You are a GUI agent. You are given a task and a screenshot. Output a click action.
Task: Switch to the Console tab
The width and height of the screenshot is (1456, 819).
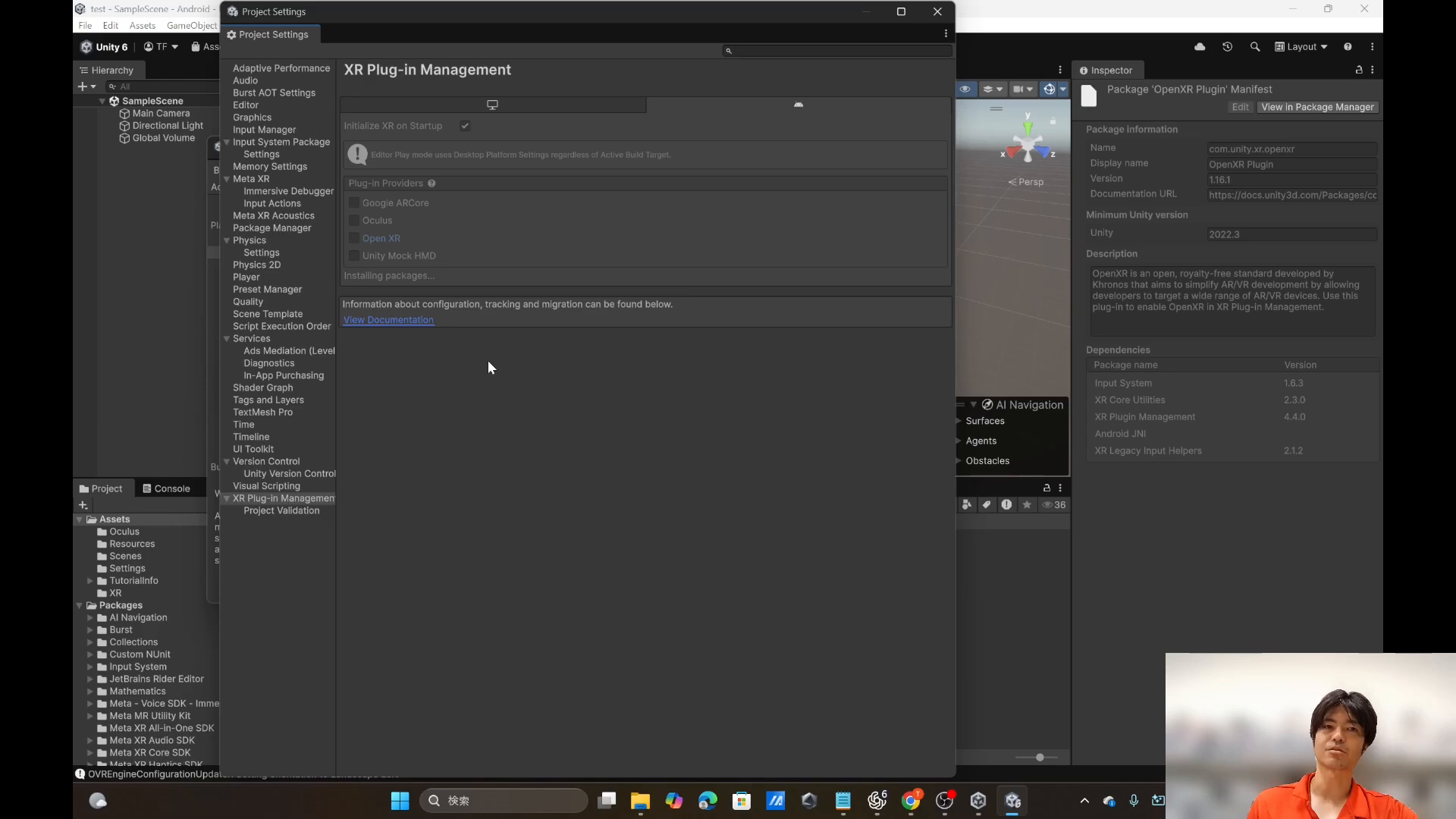166,488
